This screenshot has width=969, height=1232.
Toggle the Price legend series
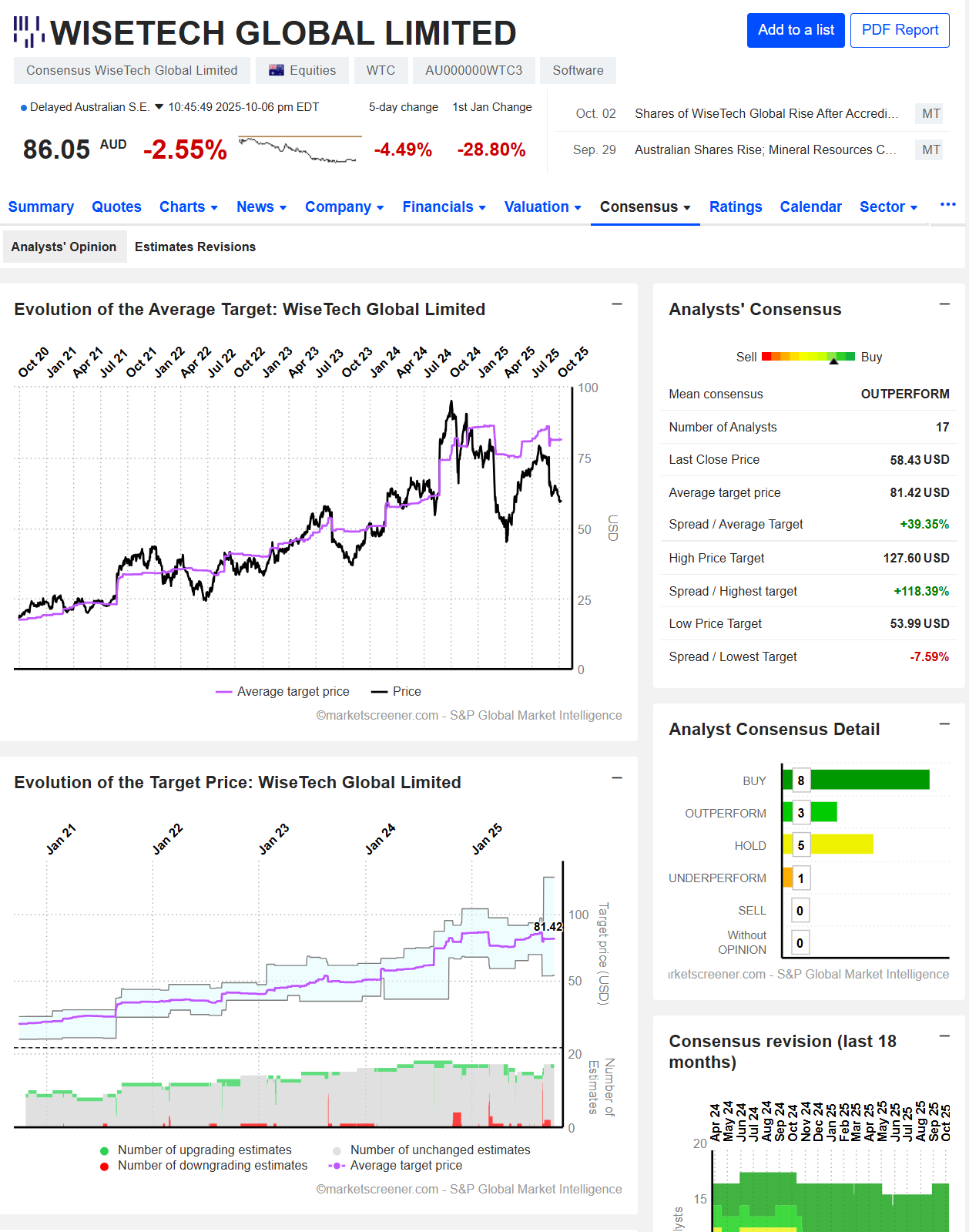pos(397,691)
